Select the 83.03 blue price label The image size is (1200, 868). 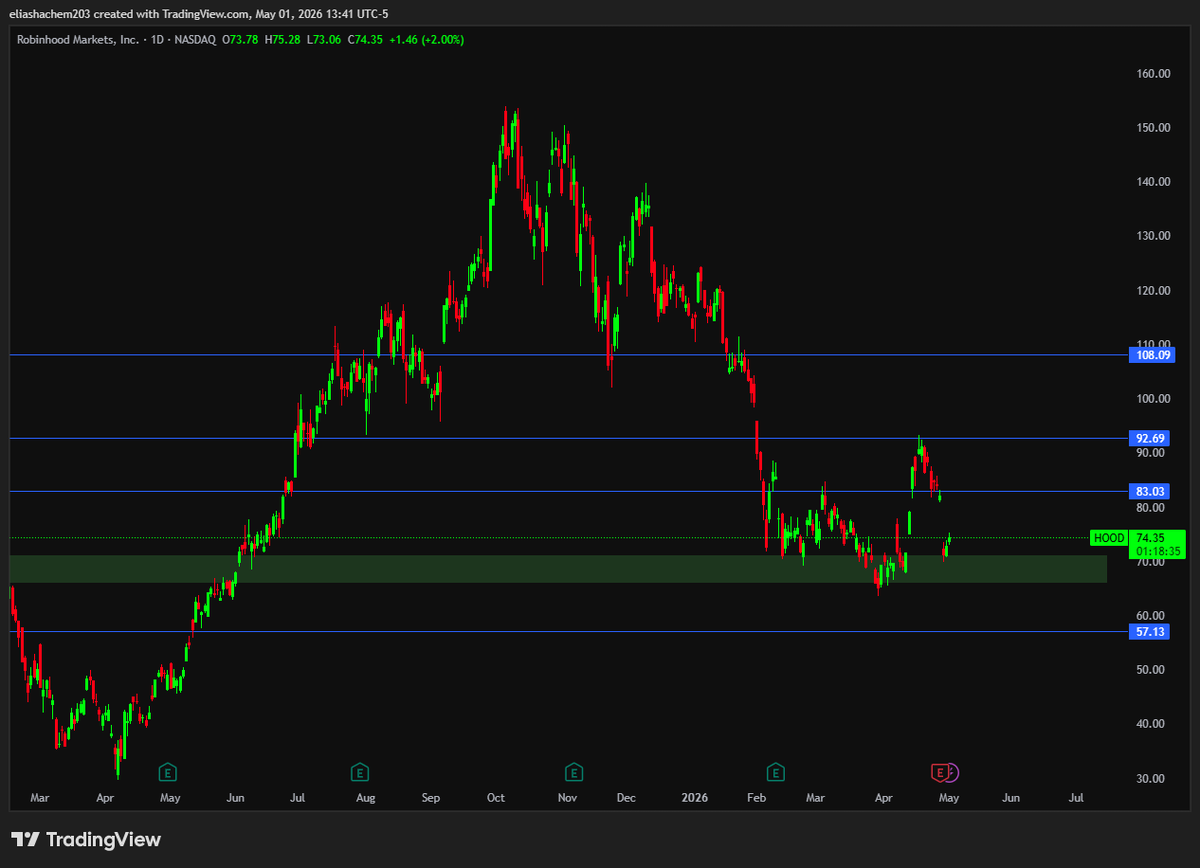pos(1150,491)
